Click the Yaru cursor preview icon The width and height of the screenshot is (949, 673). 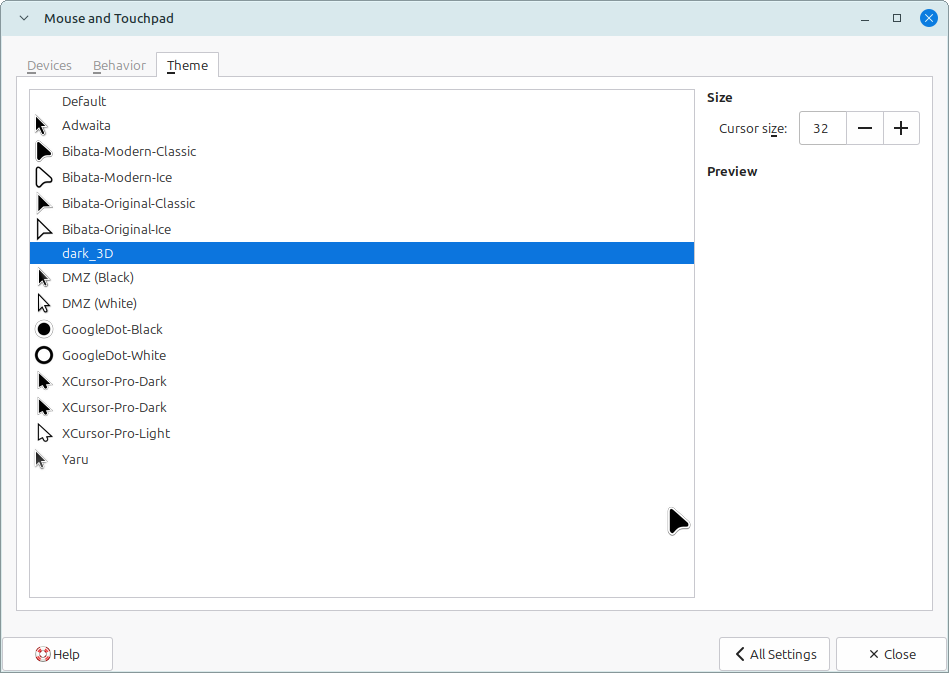coord(41,459)
